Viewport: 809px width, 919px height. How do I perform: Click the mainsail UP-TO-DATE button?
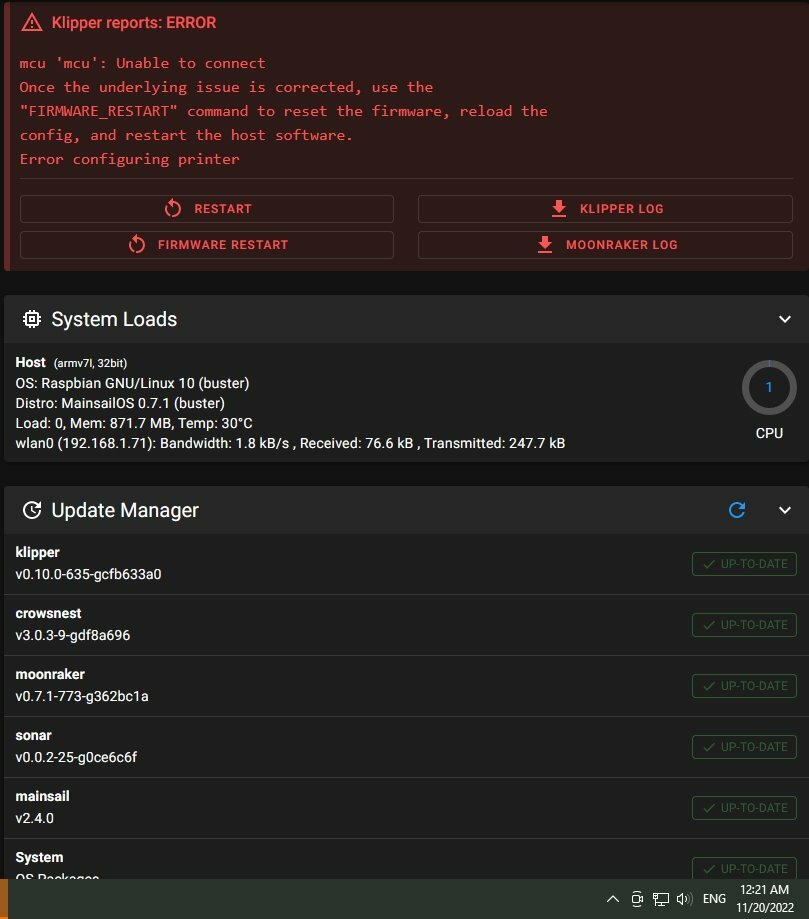pos(744,808)
